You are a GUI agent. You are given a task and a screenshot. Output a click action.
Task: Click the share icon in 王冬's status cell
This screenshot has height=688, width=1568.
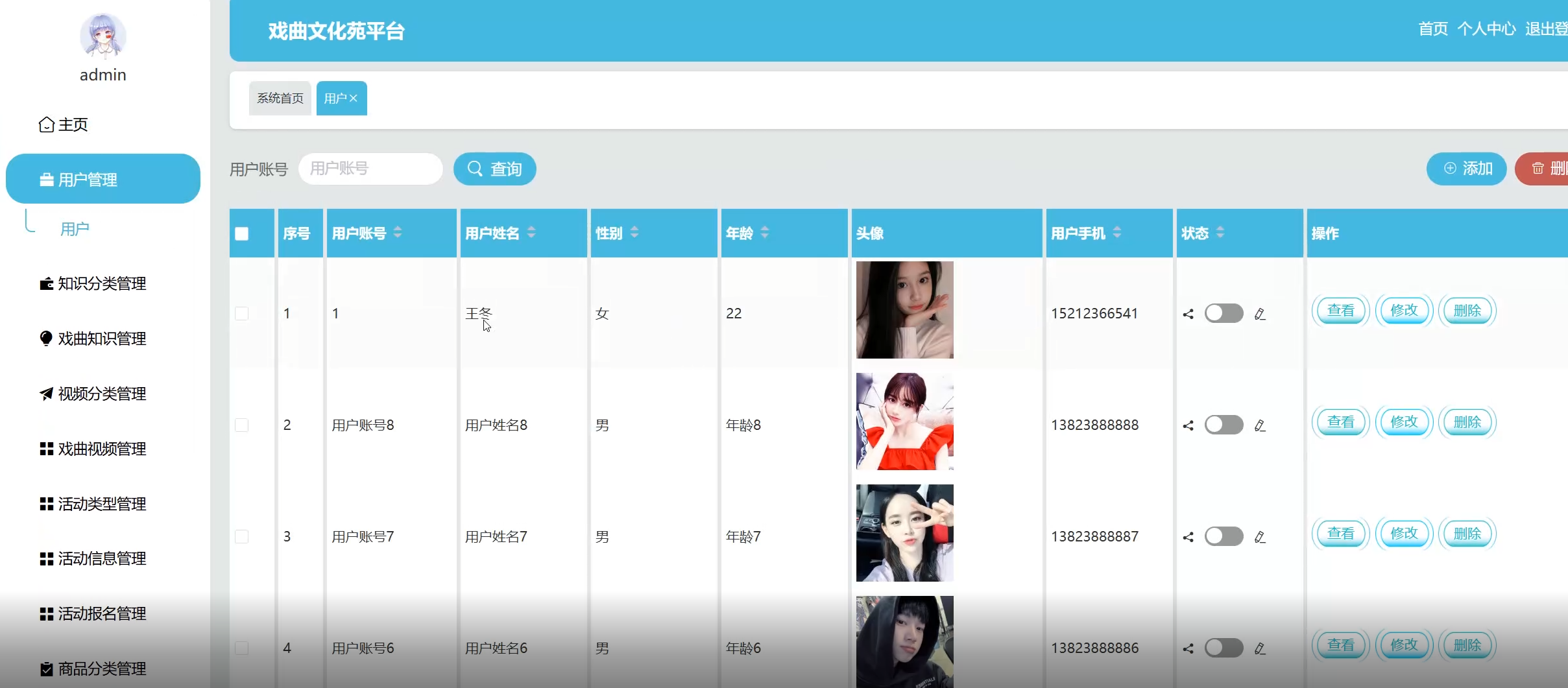coord(1188,314)
